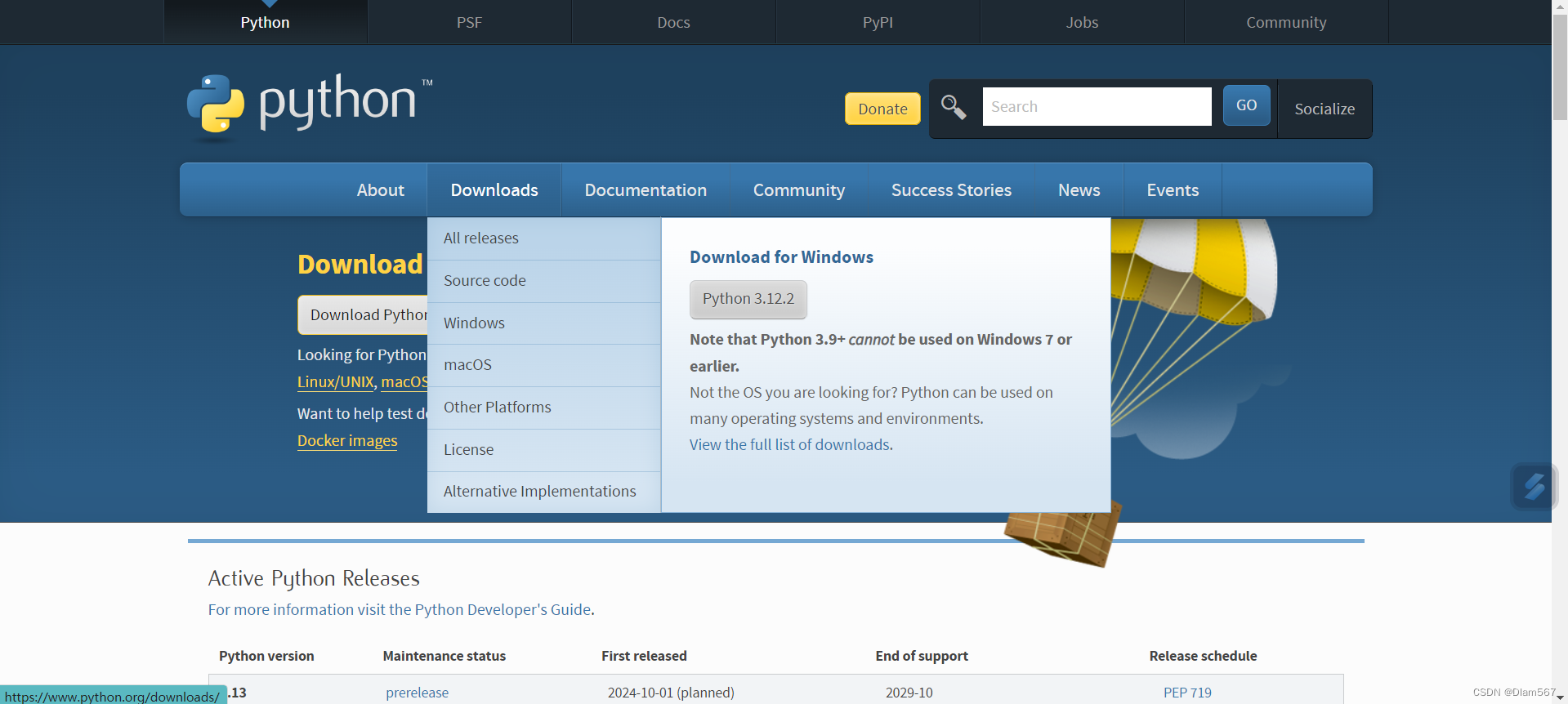Click the Download Python button on page
This screenshot has height=704, width=1568.
[363, 314]
